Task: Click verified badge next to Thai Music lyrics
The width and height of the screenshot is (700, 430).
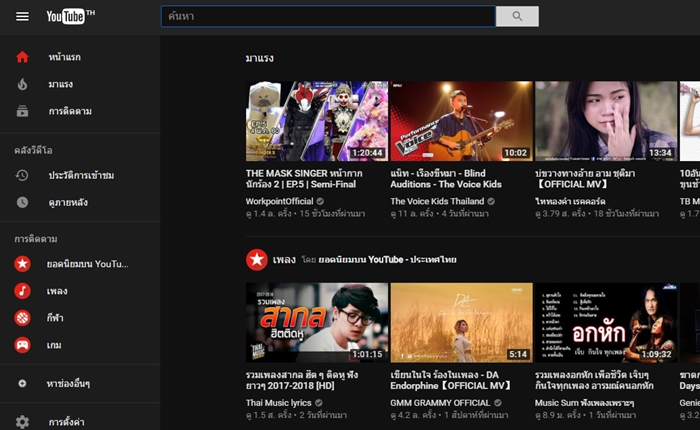Action: [x=319, y=403]
